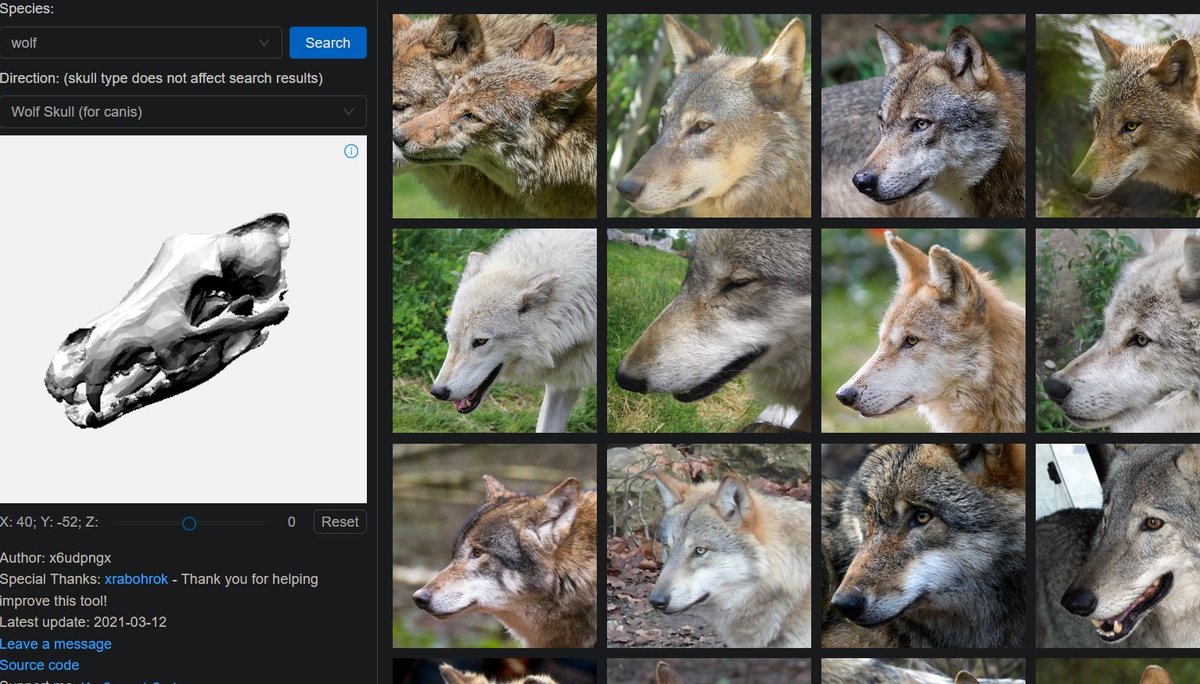Select the white wolf thumbnail
The height and width of the screenshot is (684, 1200).
click(x=494, y=331)
